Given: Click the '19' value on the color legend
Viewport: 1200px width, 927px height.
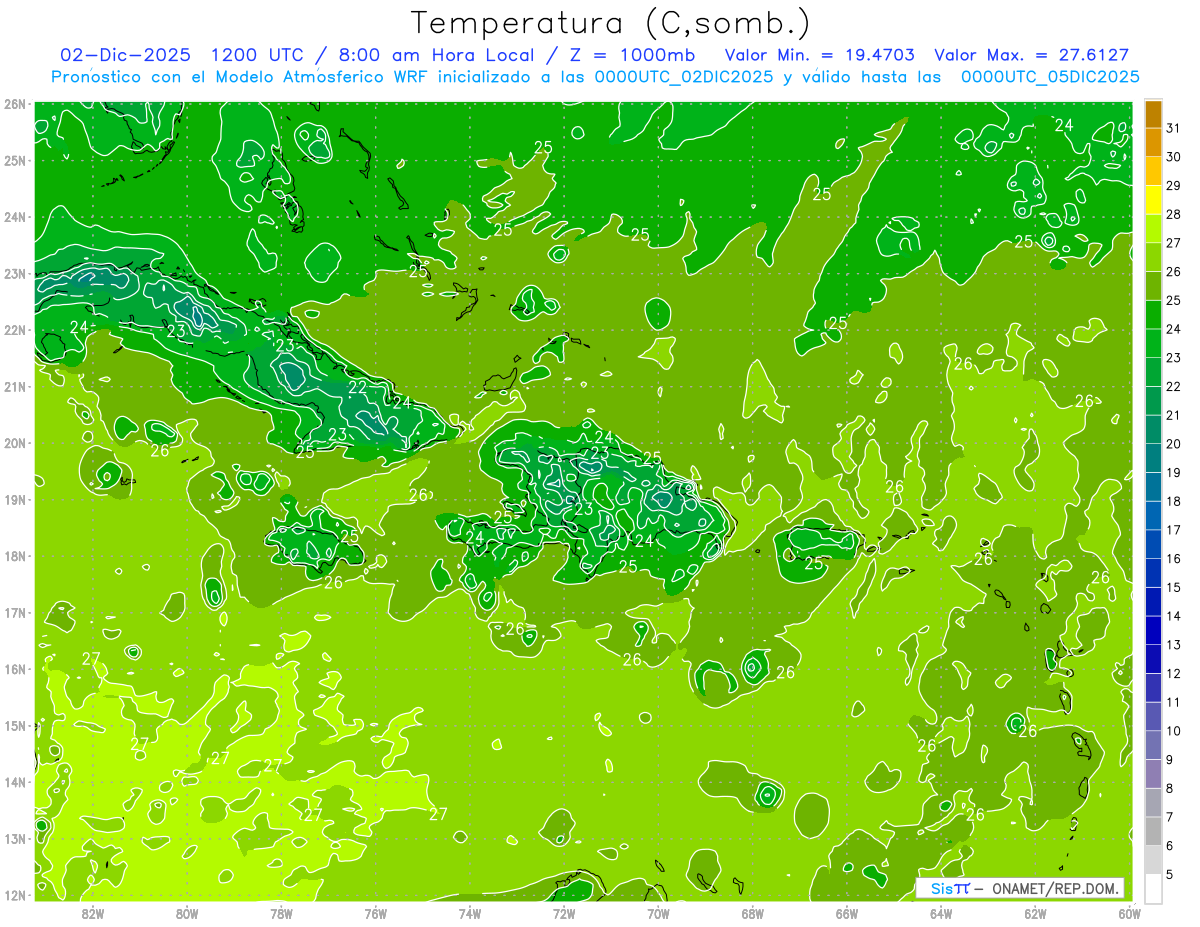Looking at the screenshot, I should [1174, 472].
